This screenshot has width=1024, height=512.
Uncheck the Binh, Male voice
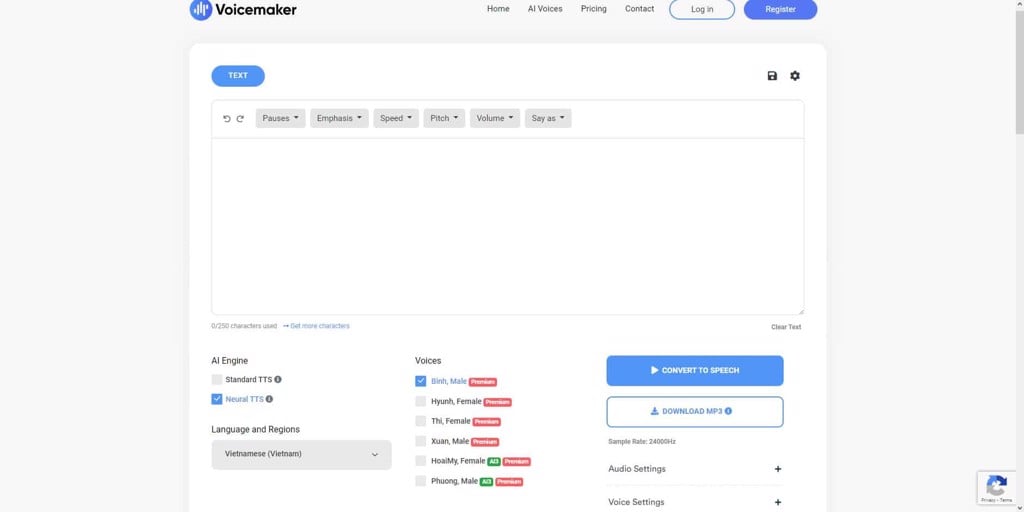(x=421, y=381)
